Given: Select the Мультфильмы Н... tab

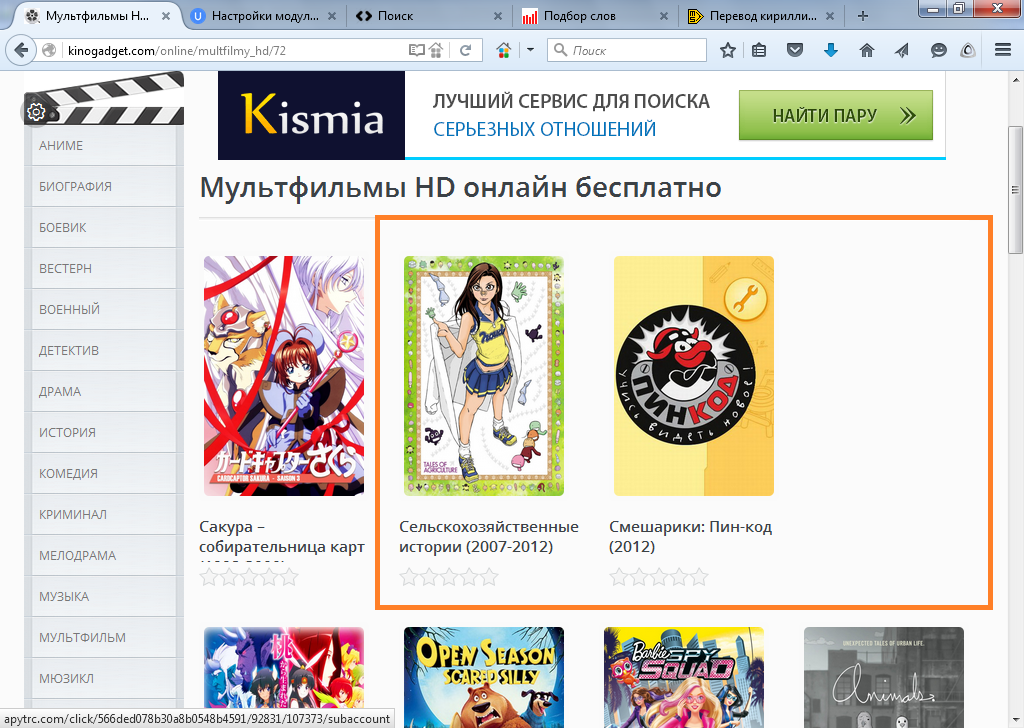Looking at the screenshot, I should pyautogui.click(x=97, y=16).
